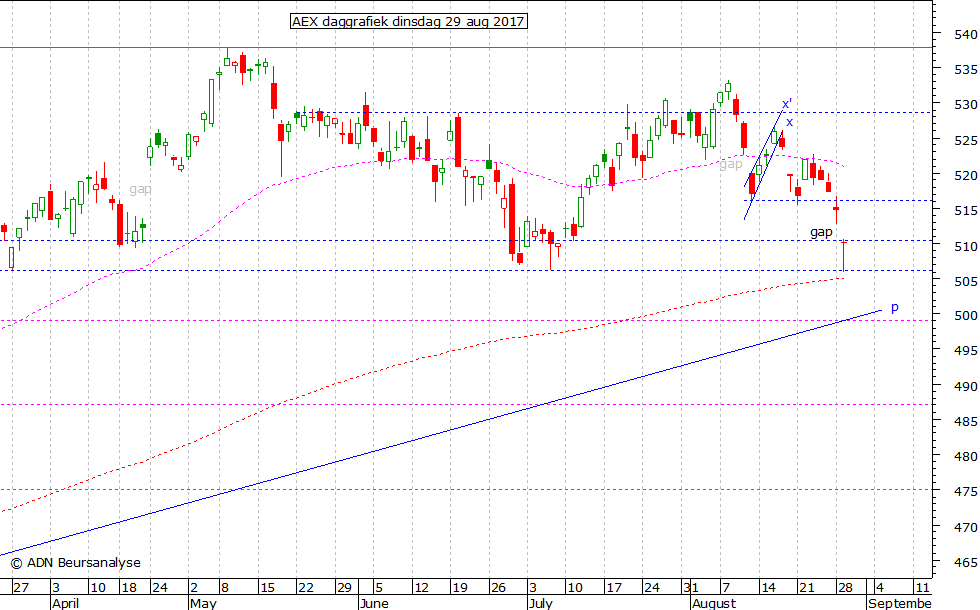Click the 540 price axis label

[x=966, y=34]
